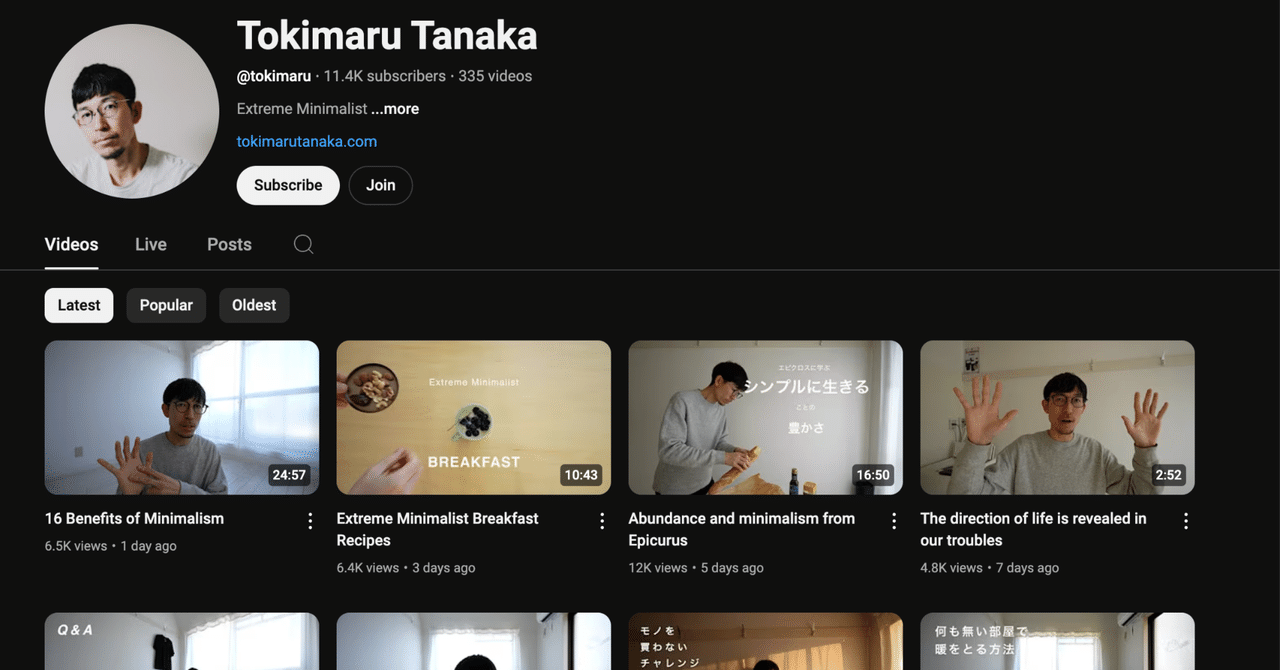
Task: Select the Latest filter chip
Action: pyautogui.click(x=78, y=305)
